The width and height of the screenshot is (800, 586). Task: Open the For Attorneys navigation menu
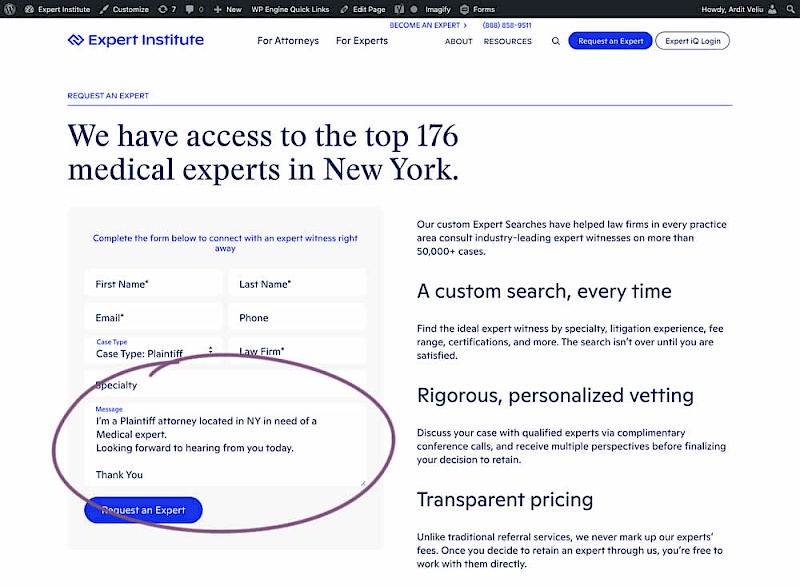coord(288,41)
